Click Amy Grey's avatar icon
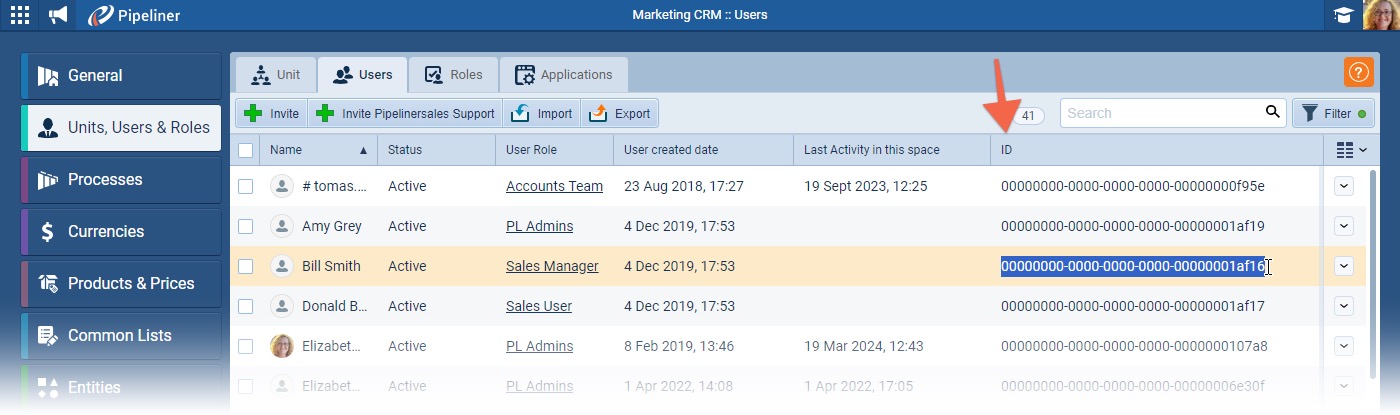This screenshot has width=1400, height=415. pyautogui.click(x=282, y=226)
